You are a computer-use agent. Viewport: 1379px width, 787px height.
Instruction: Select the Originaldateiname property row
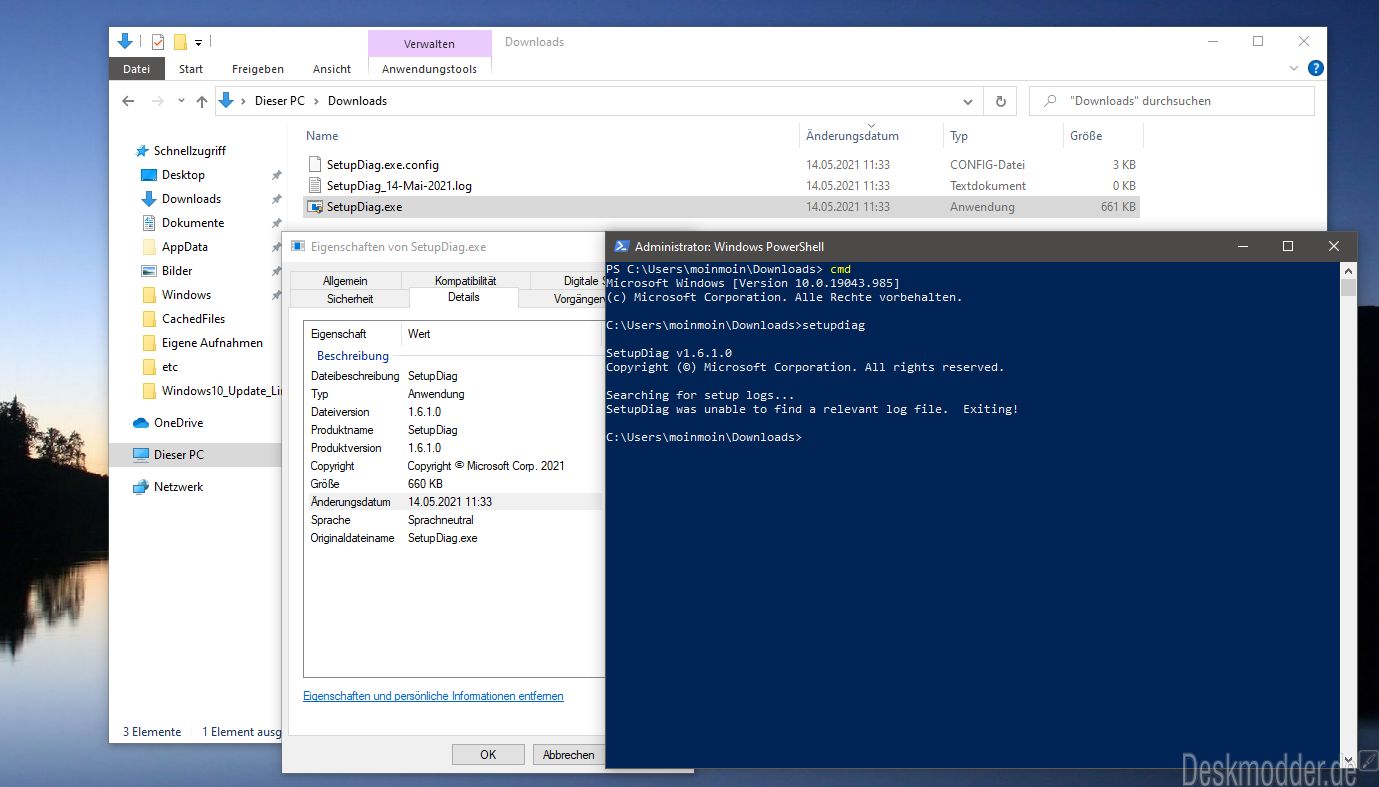pyautogui.click(x=453, y=538)
